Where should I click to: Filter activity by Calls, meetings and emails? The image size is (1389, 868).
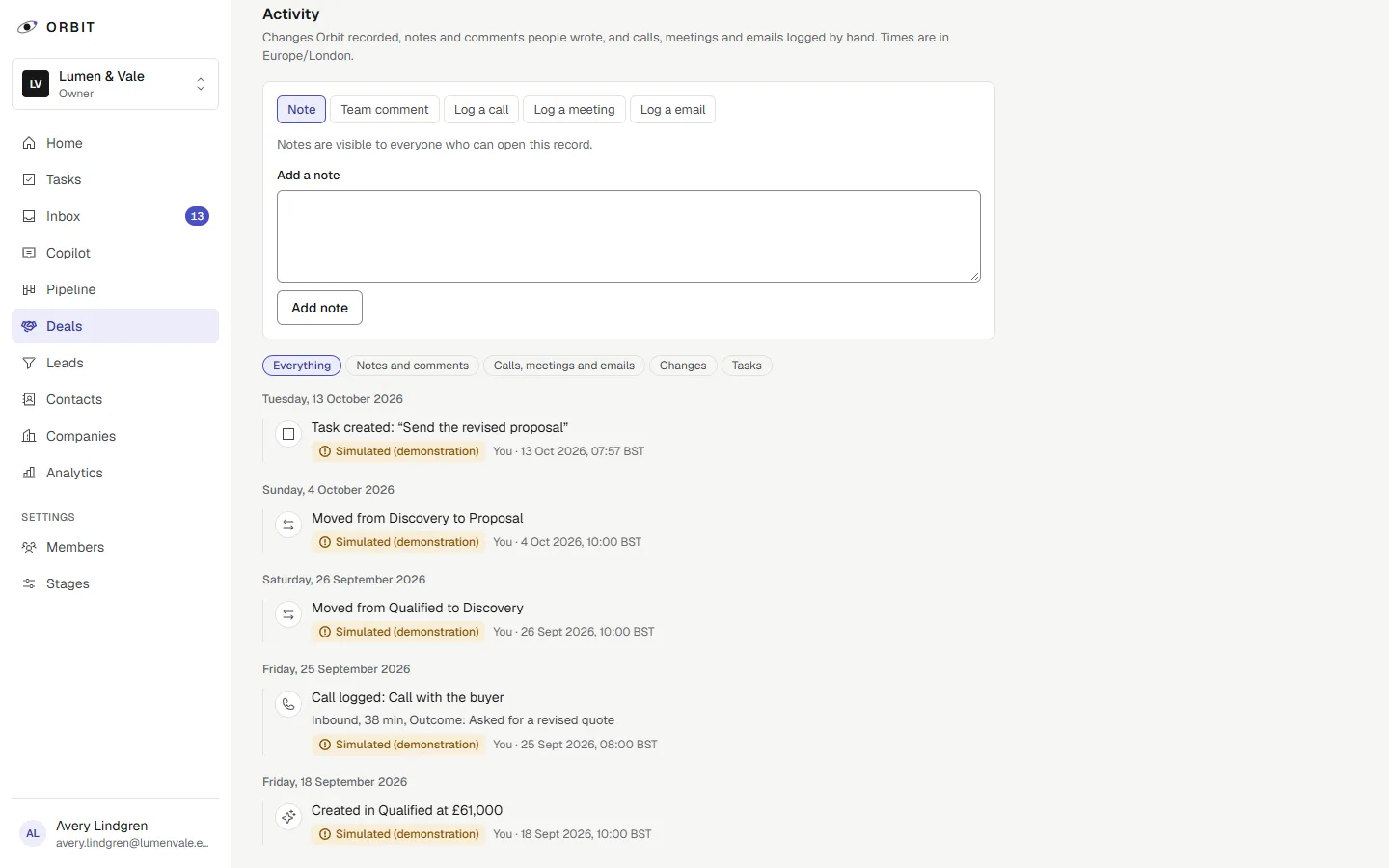[564, 366]
